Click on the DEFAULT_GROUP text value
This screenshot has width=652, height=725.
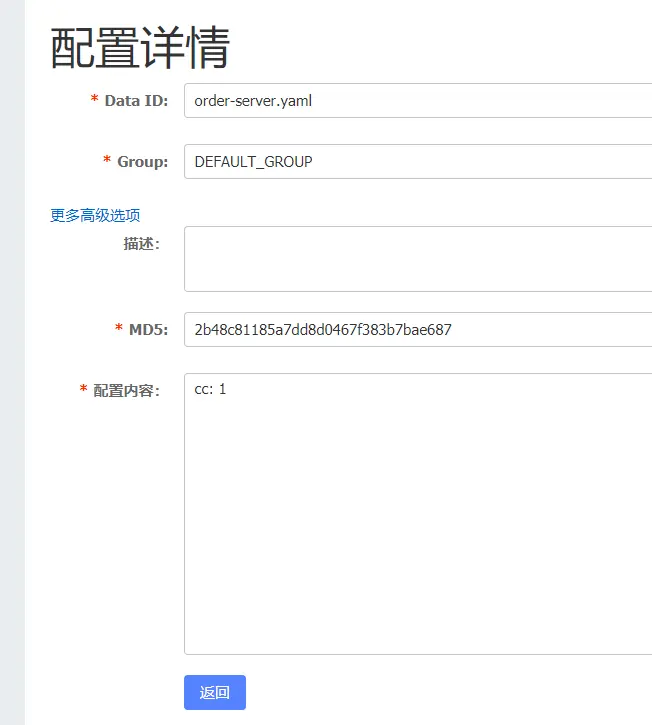tap(253, 161)
